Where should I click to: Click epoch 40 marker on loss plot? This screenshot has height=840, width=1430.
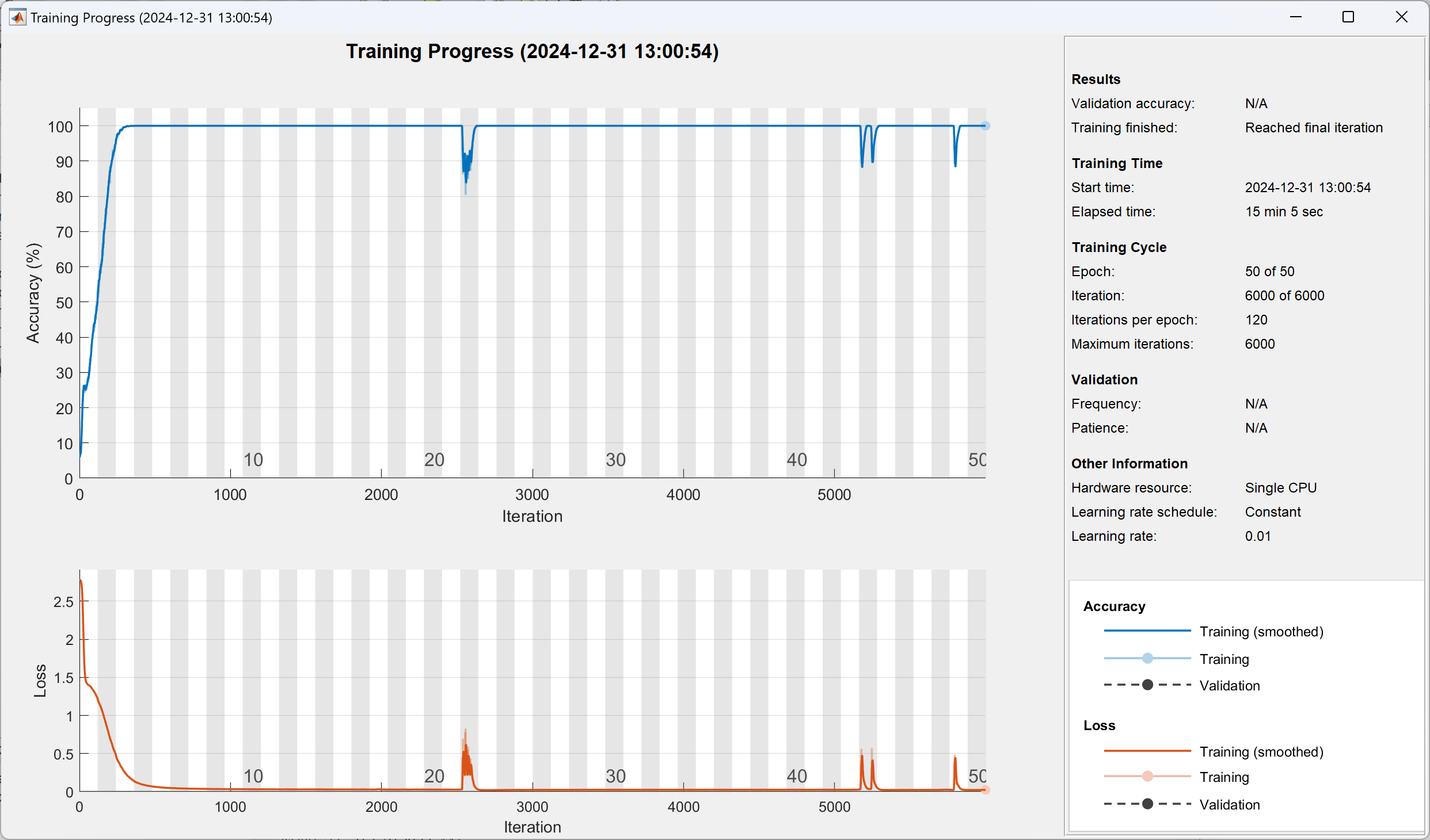pyautogui.click(x=797, y=776)
